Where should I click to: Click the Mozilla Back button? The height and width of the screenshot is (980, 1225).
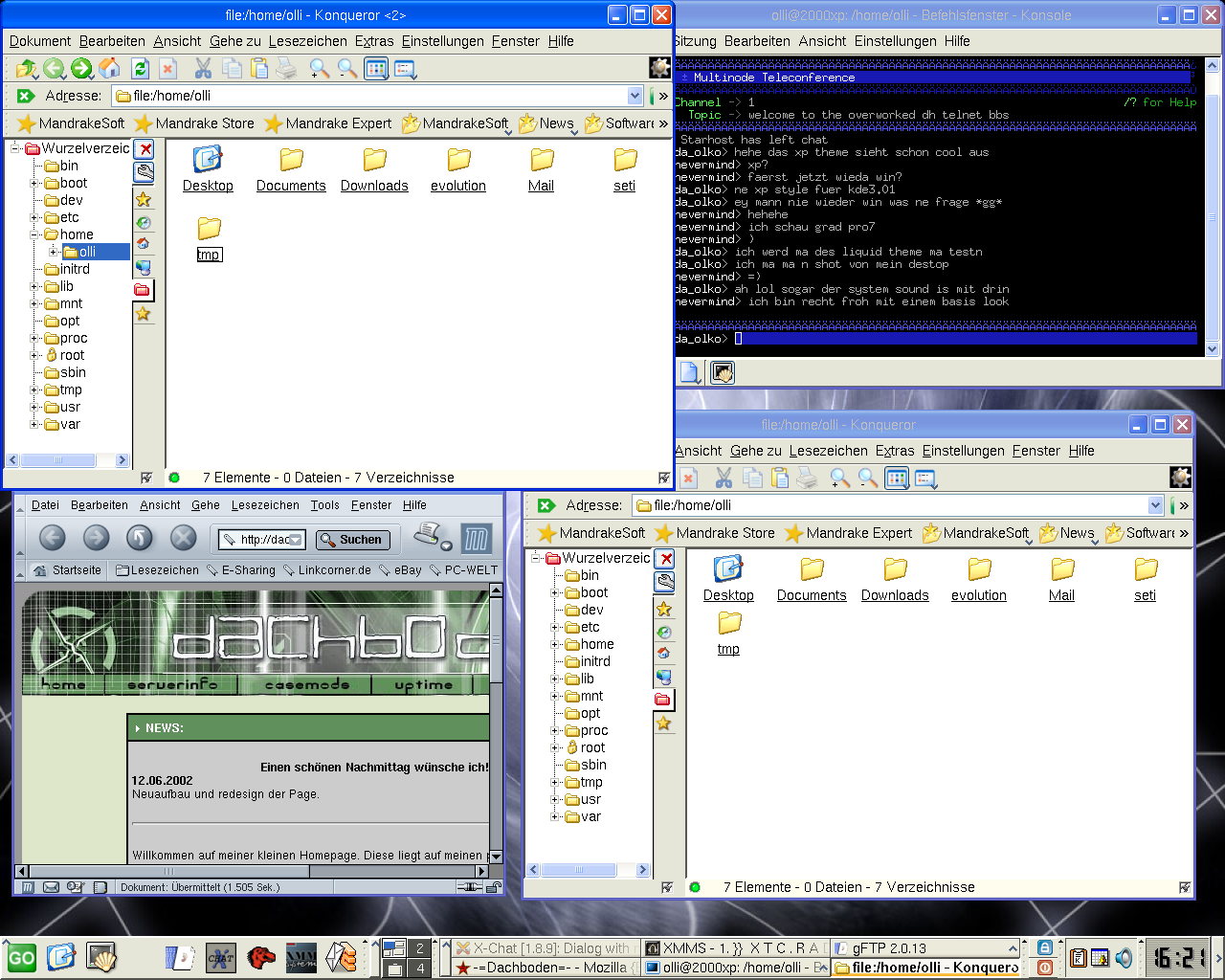(x=53, y=538)
